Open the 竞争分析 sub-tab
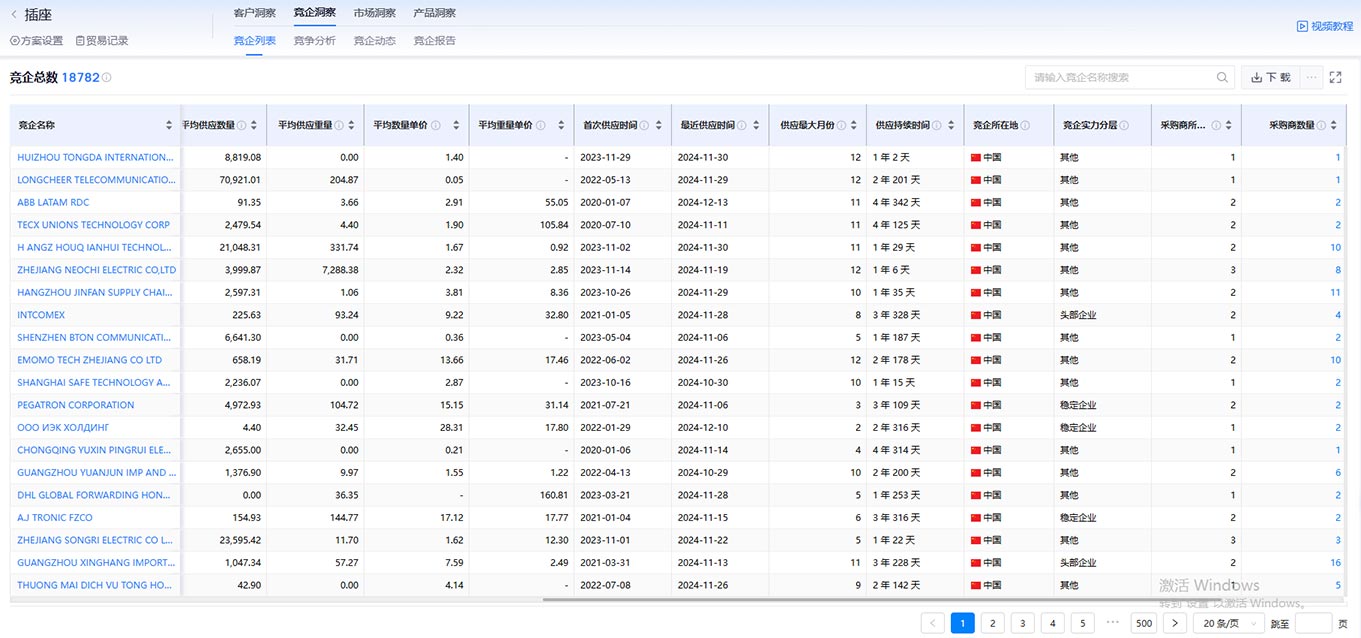The height and width of the screenshot is (638, 1361). point(314,41)
